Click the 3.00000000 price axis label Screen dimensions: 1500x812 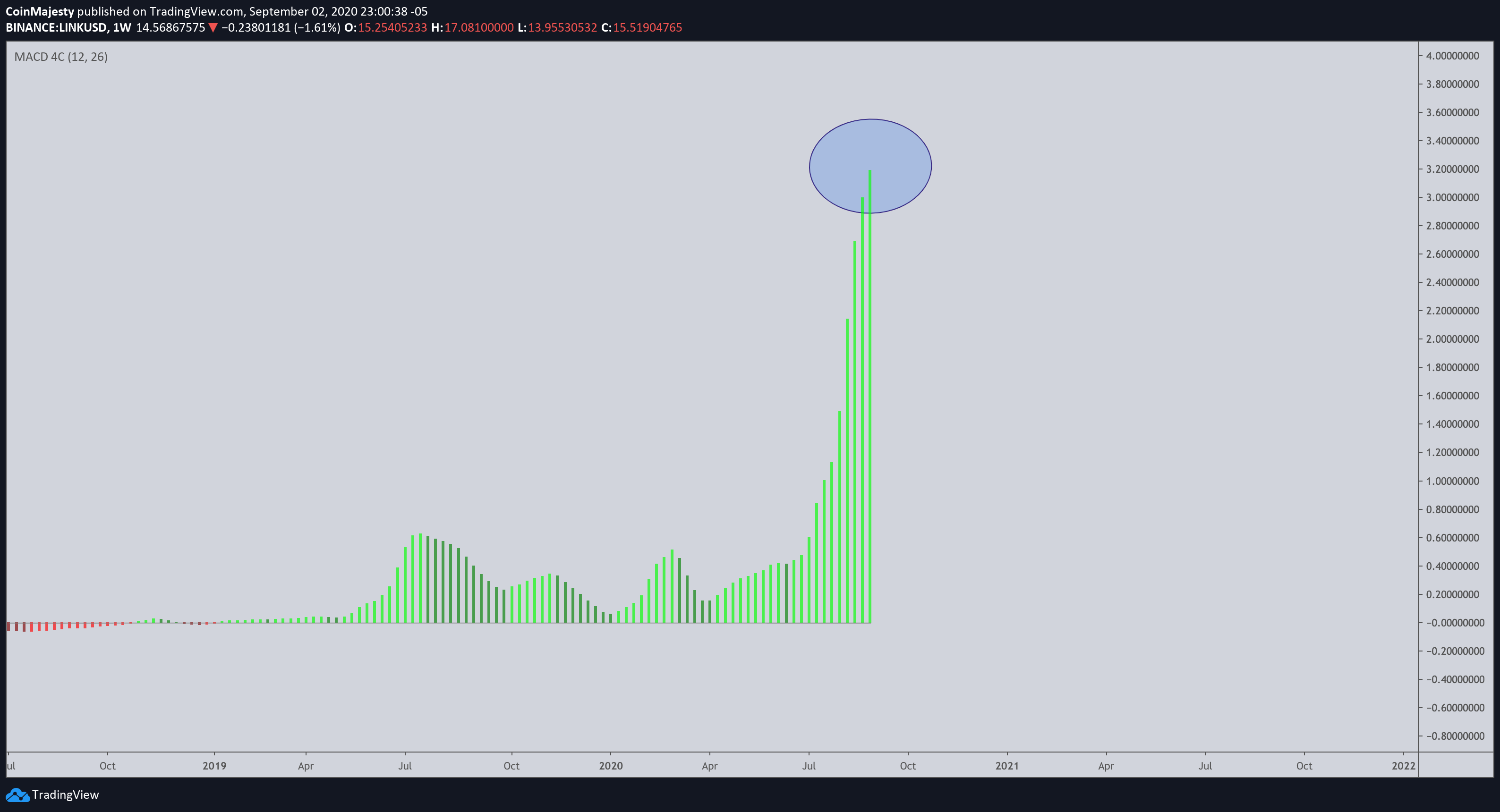1452,197
